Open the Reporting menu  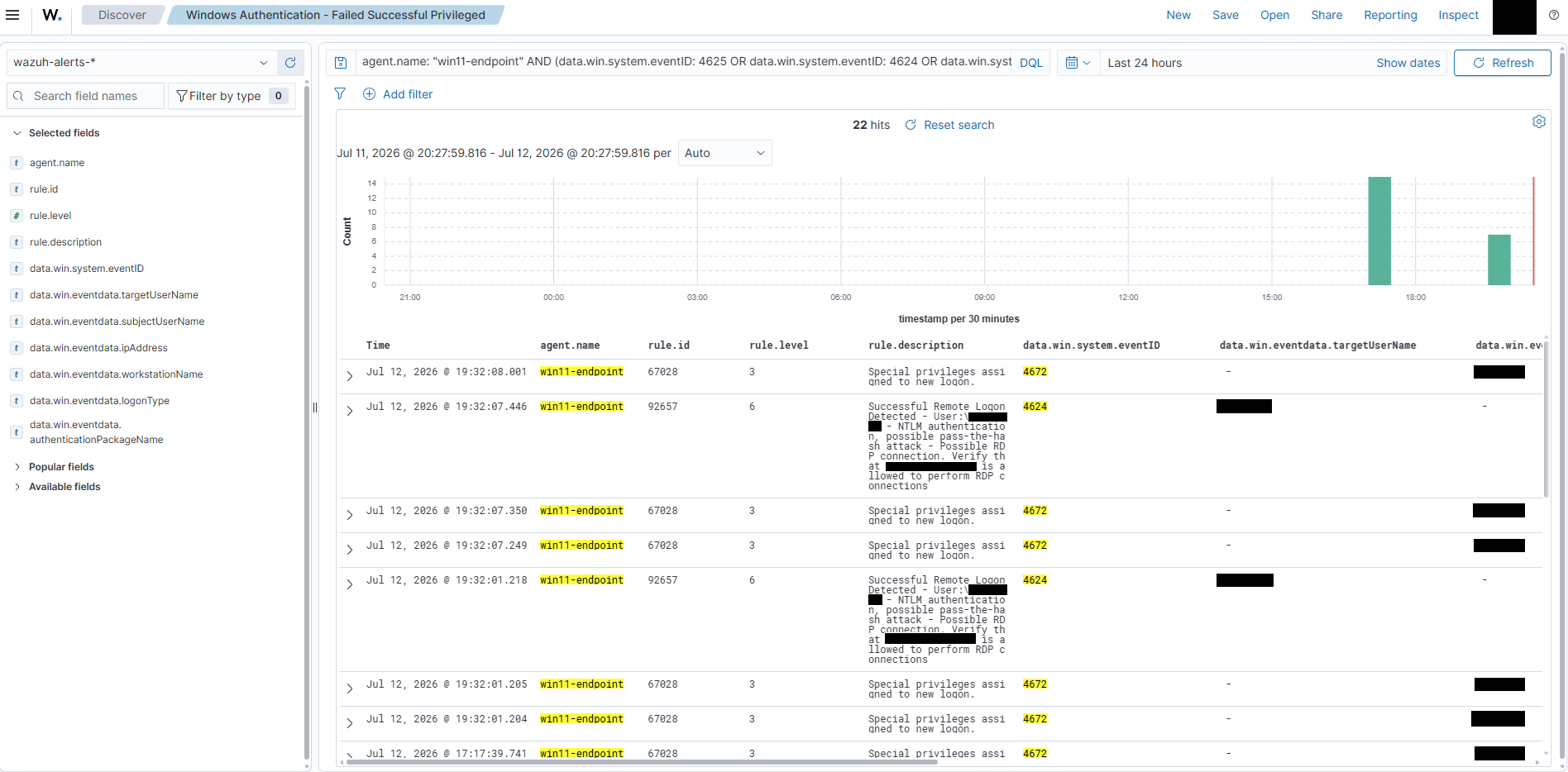1390,15
